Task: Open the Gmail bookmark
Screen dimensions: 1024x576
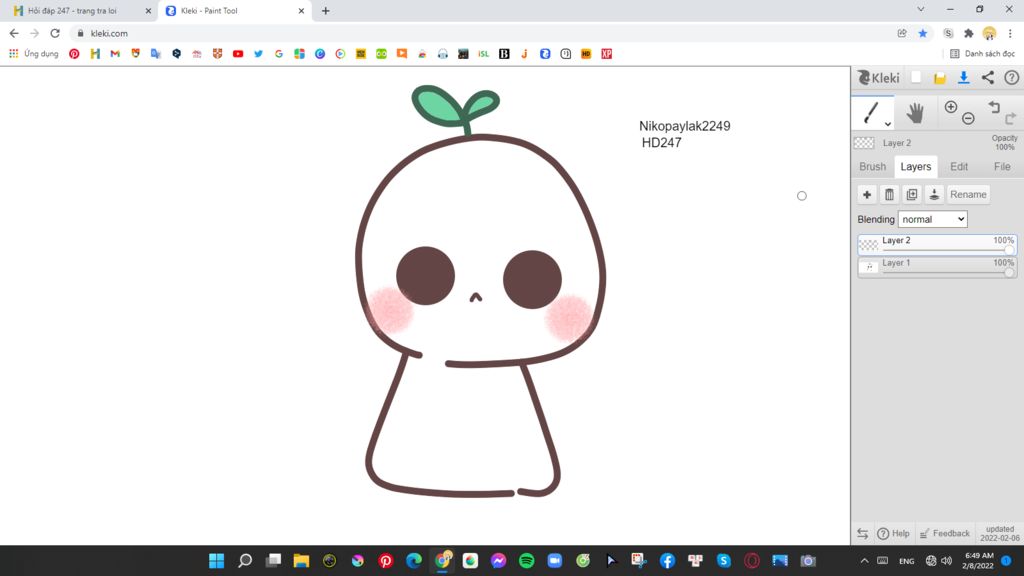Action: point(115,54)
